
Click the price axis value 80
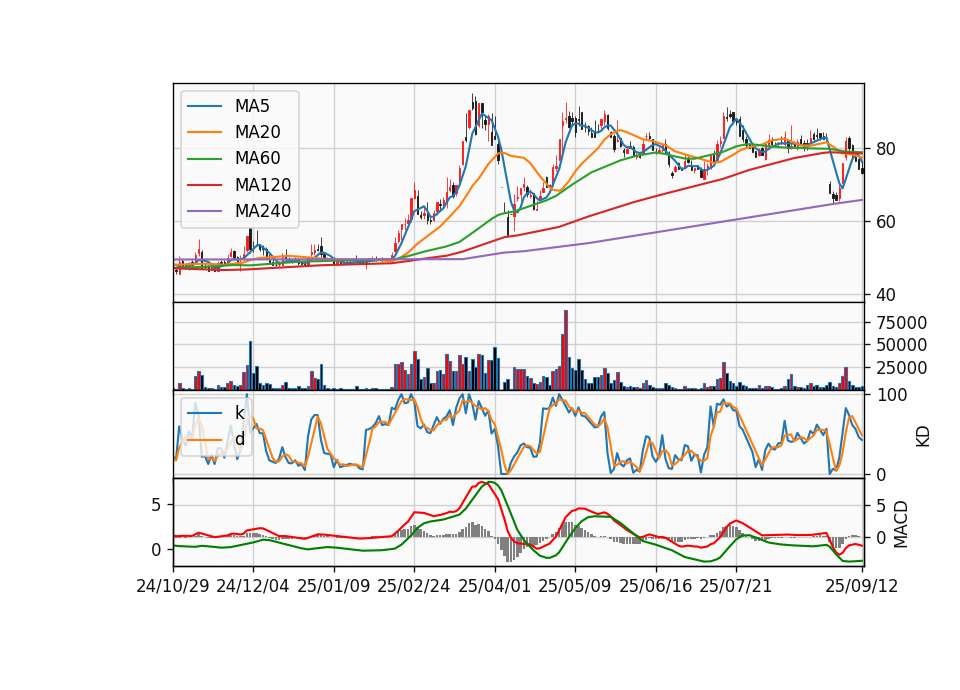click(885, 149)
